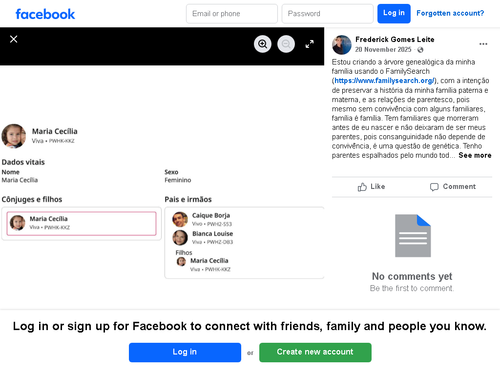
Task: Open the familysearch.org hyperlink
Action: pos(384,81)
